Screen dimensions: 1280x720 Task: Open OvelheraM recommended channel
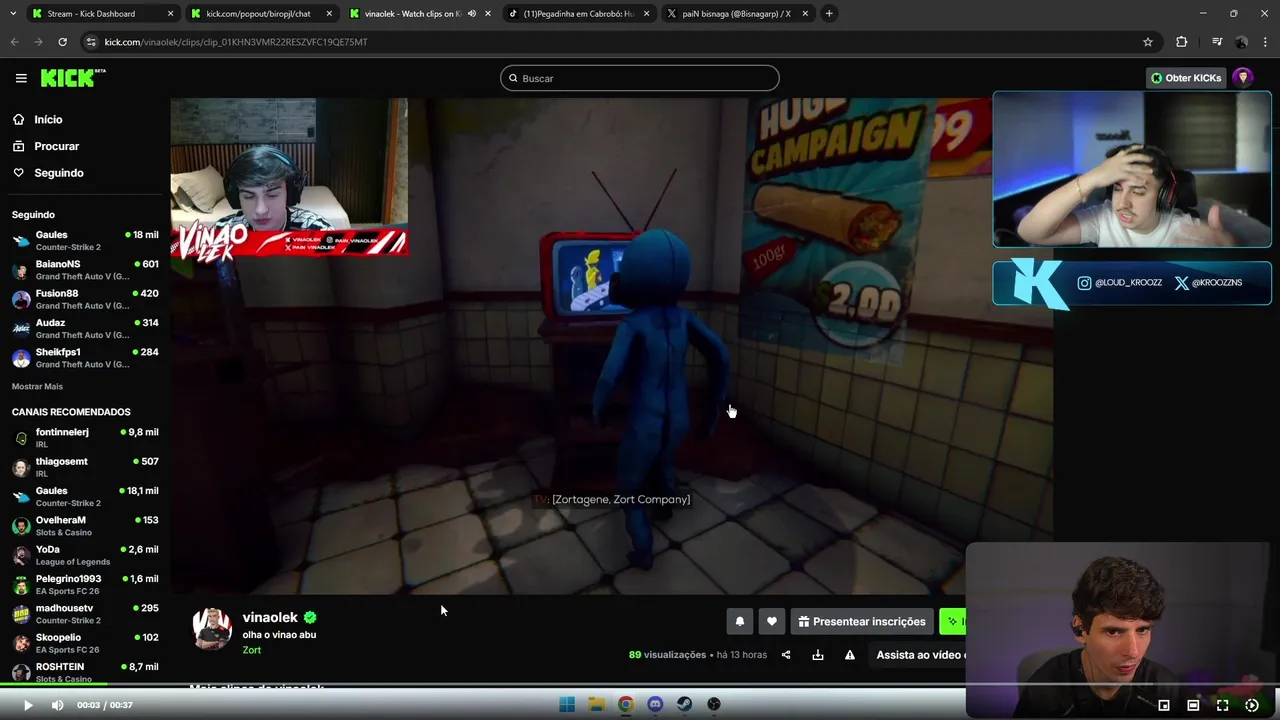[x=85, y=526]
